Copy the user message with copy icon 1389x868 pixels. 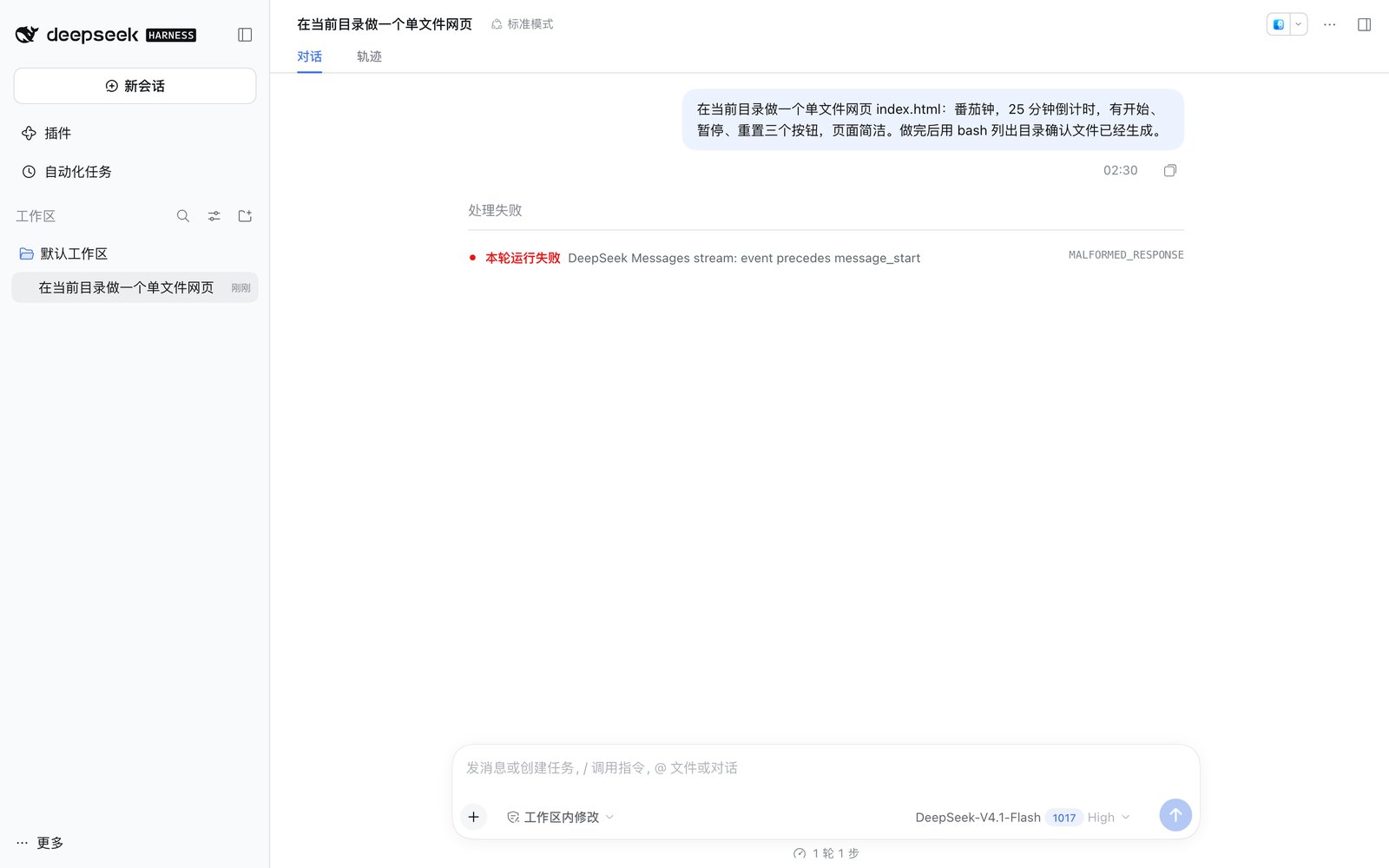tap(1169, 170)
